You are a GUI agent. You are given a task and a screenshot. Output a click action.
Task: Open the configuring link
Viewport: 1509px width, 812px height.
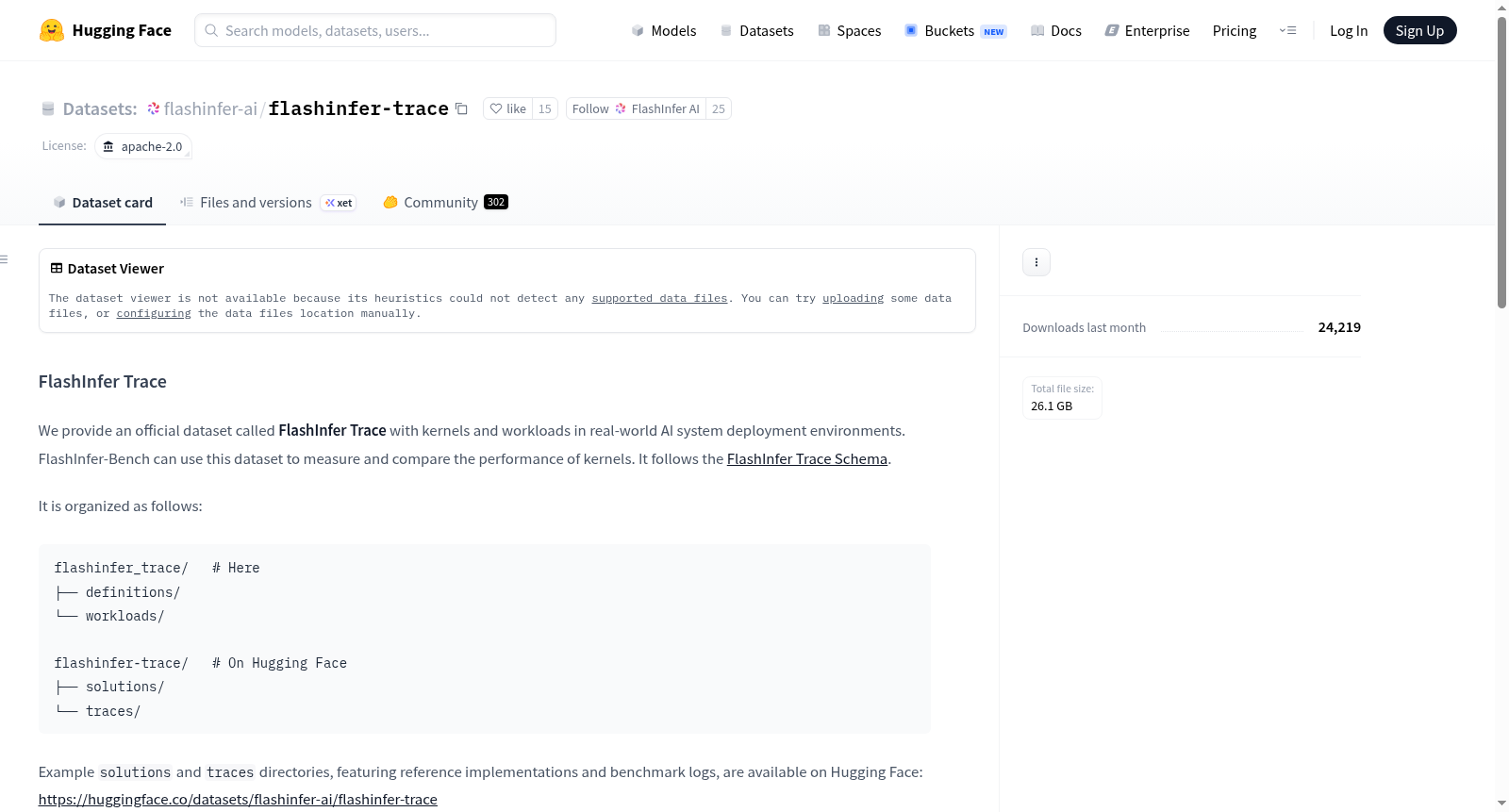(x=154, y=313)
